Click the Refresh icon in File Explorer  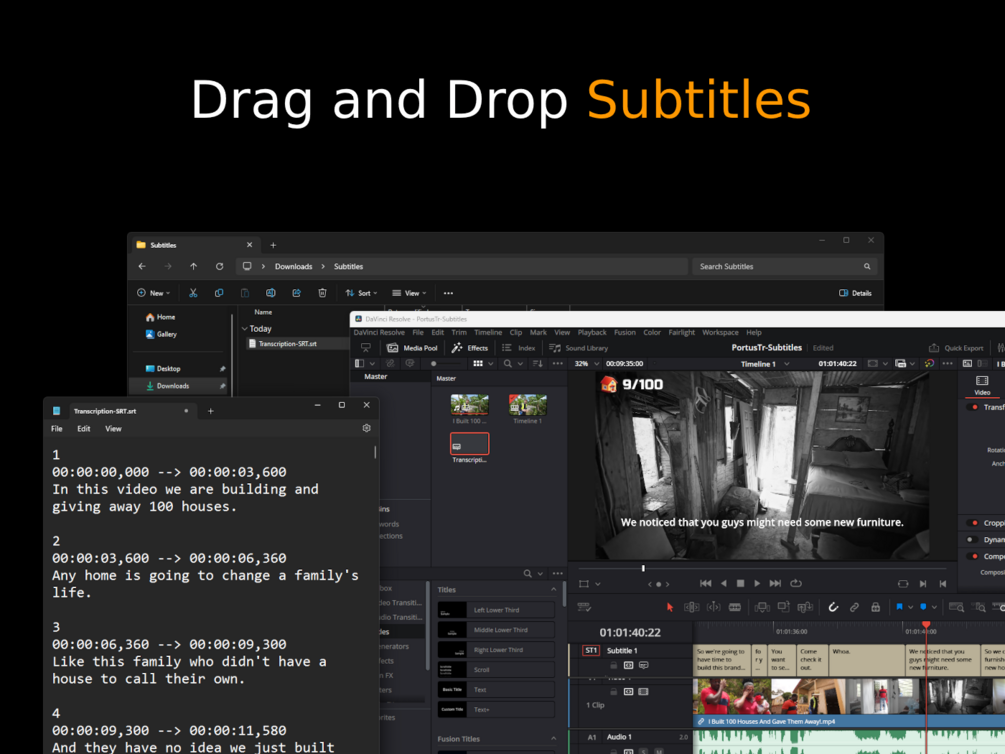pyautogui.click(x=219, y=266)
